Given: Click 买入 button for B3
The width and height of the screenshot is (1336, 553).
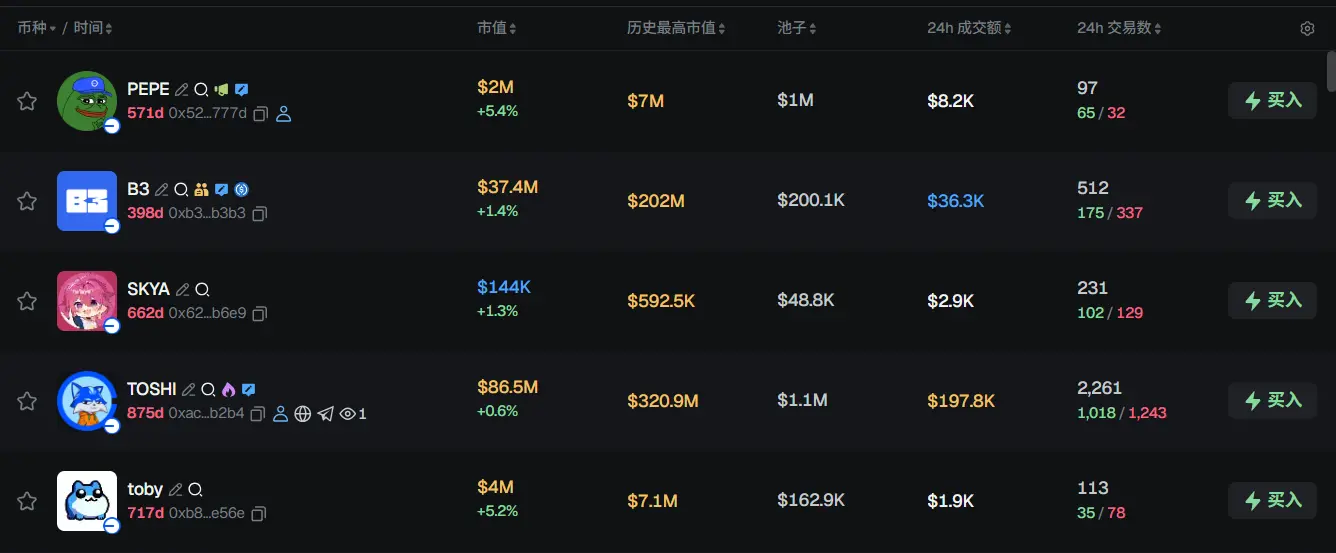Looking at the screenshot, I should [1272, 201].
